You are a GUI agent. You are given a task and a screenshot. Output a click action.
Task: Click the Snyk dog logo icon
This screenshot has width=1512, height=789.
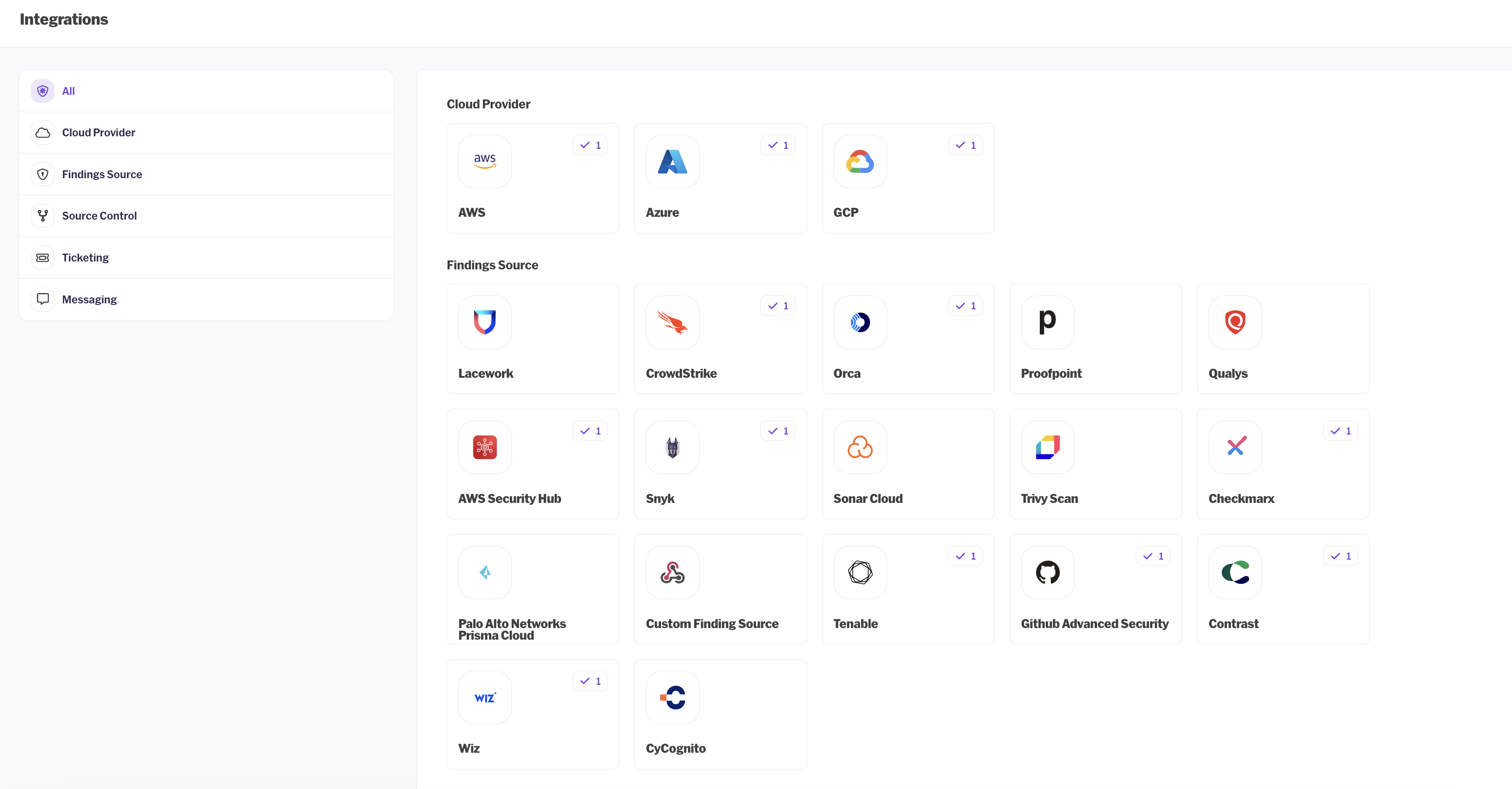672,448
